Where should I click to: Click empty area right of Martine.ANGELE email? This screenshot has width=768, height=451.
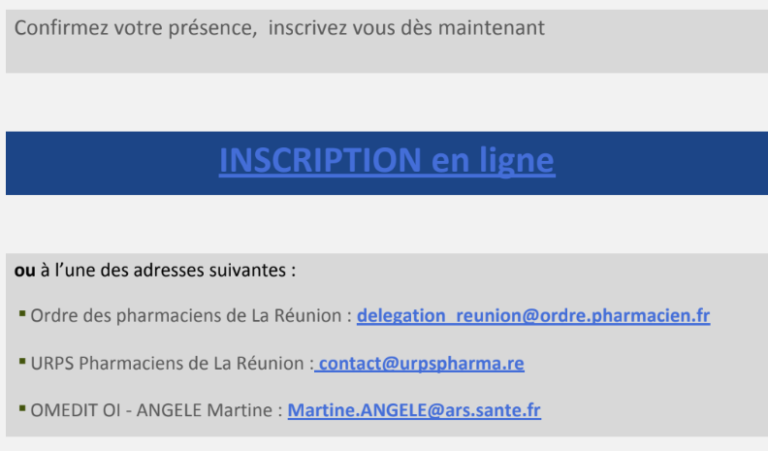[654, 410]
